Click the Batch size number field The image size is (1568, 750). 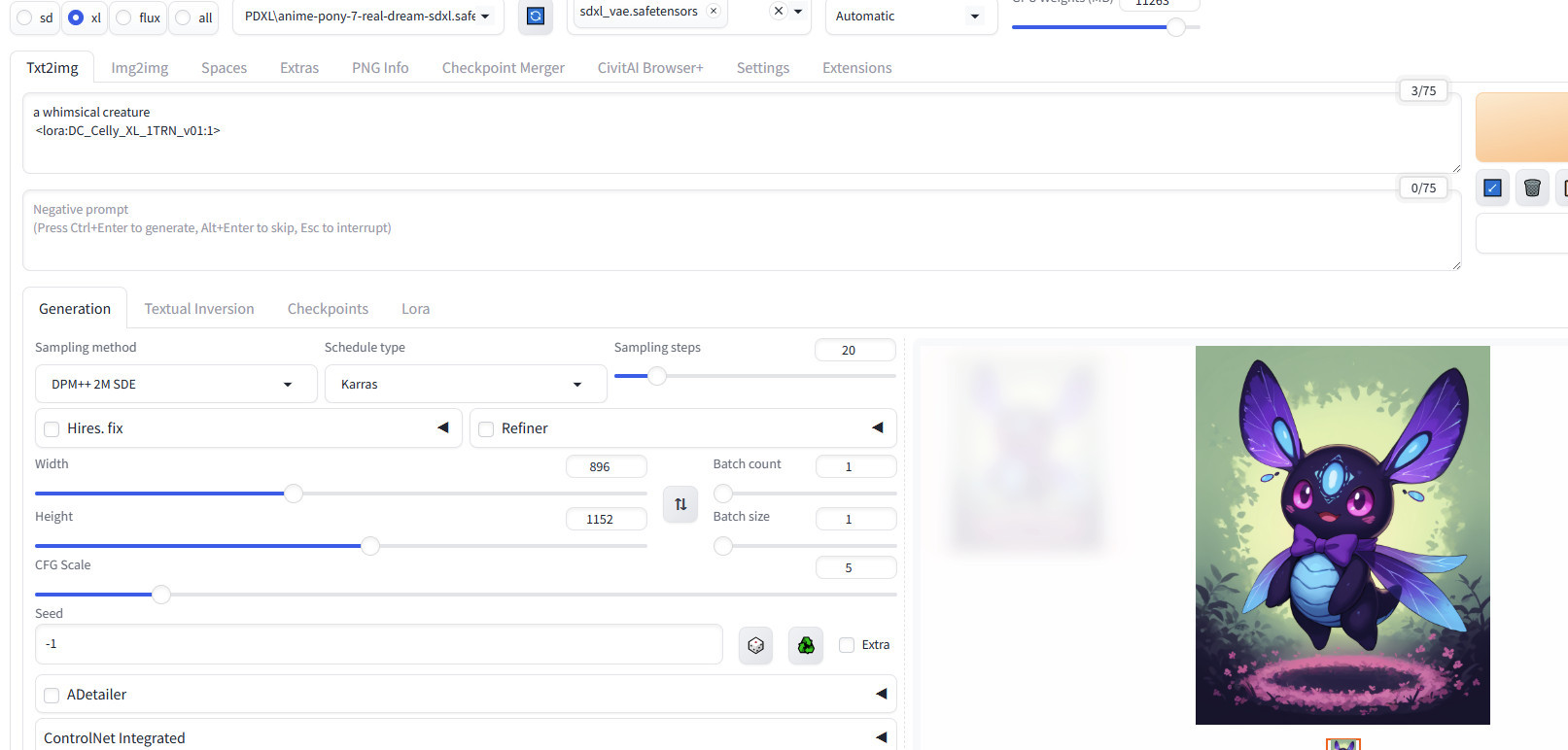coord(855,519)
